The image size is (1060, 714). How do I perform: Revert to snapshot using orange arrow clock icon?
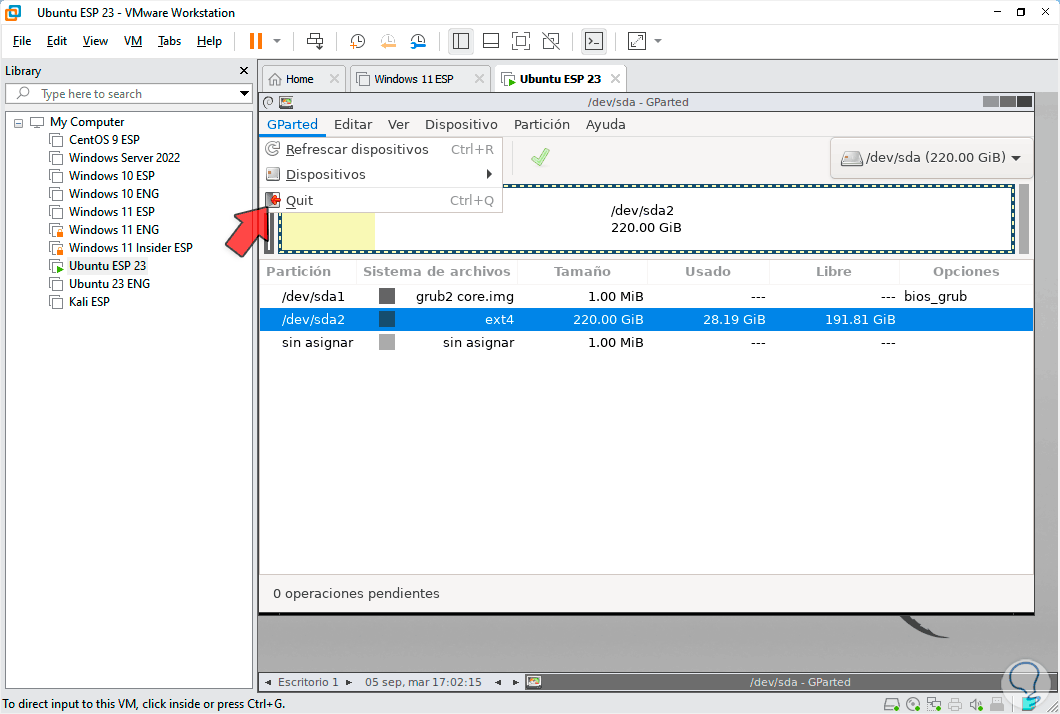(388, 41)
